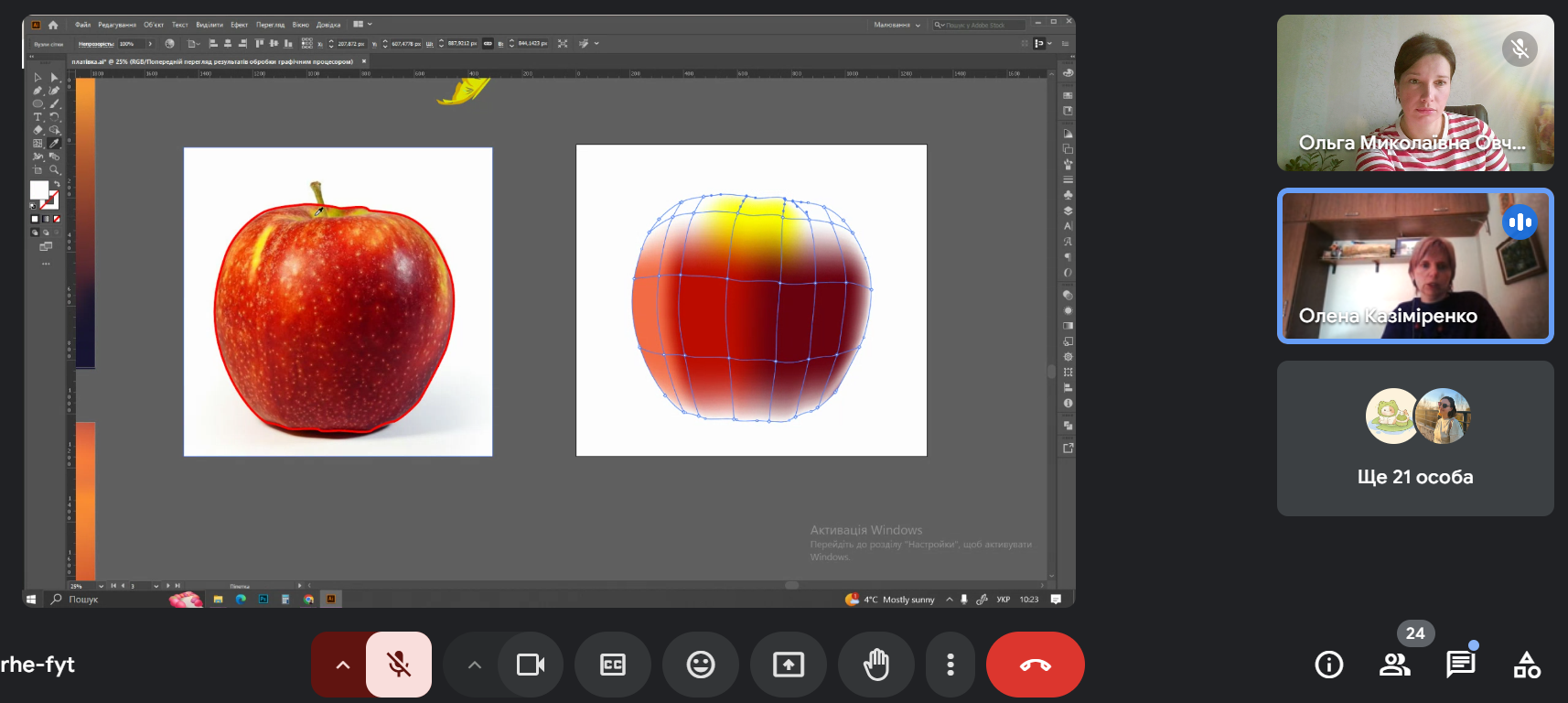Viewport: 1568px width, 703px height.
Task: Open the three-dot more options menu
Action: coord(950,665)
